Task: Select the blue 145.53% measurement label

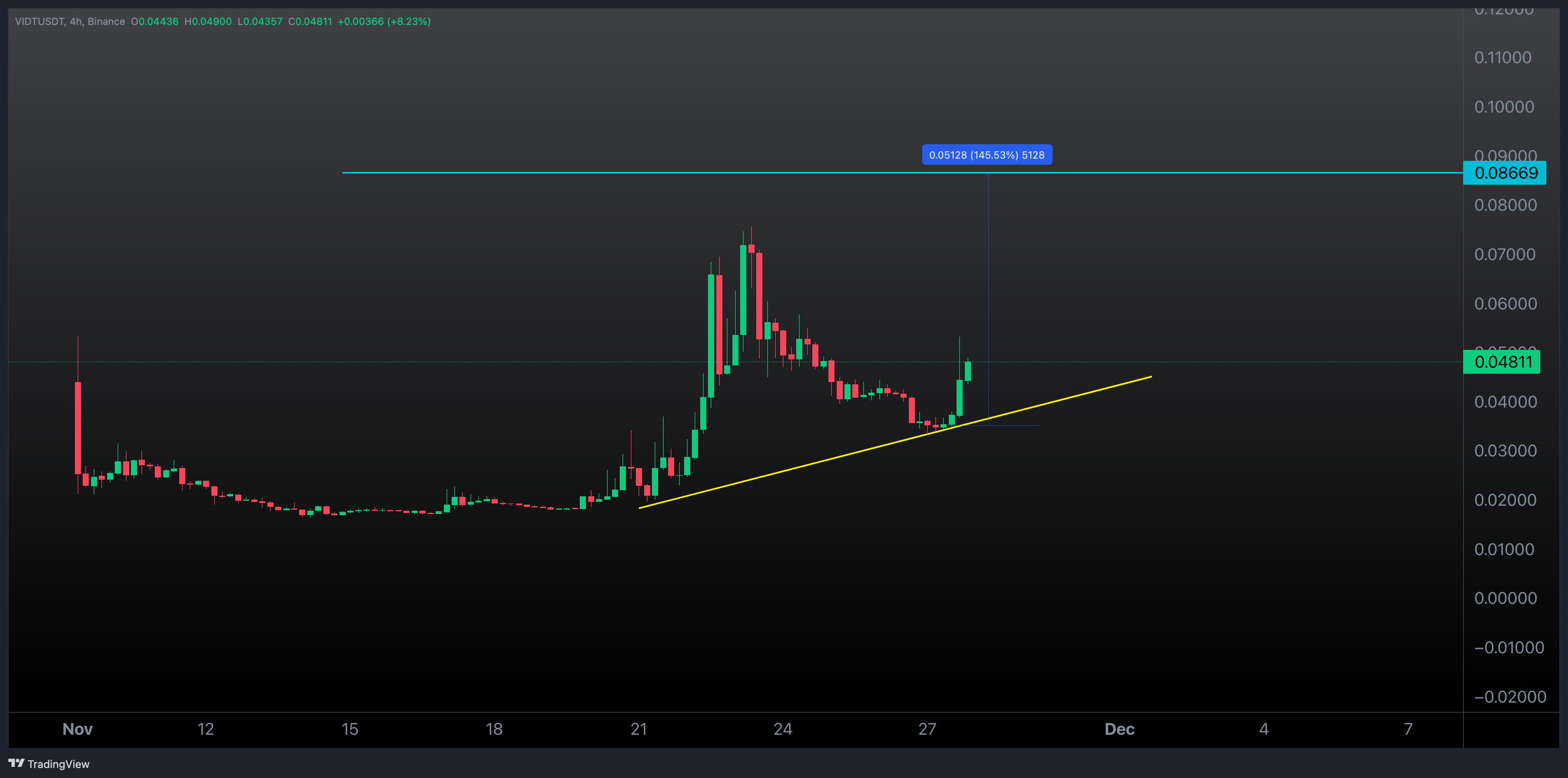Action: click(986, 155)
